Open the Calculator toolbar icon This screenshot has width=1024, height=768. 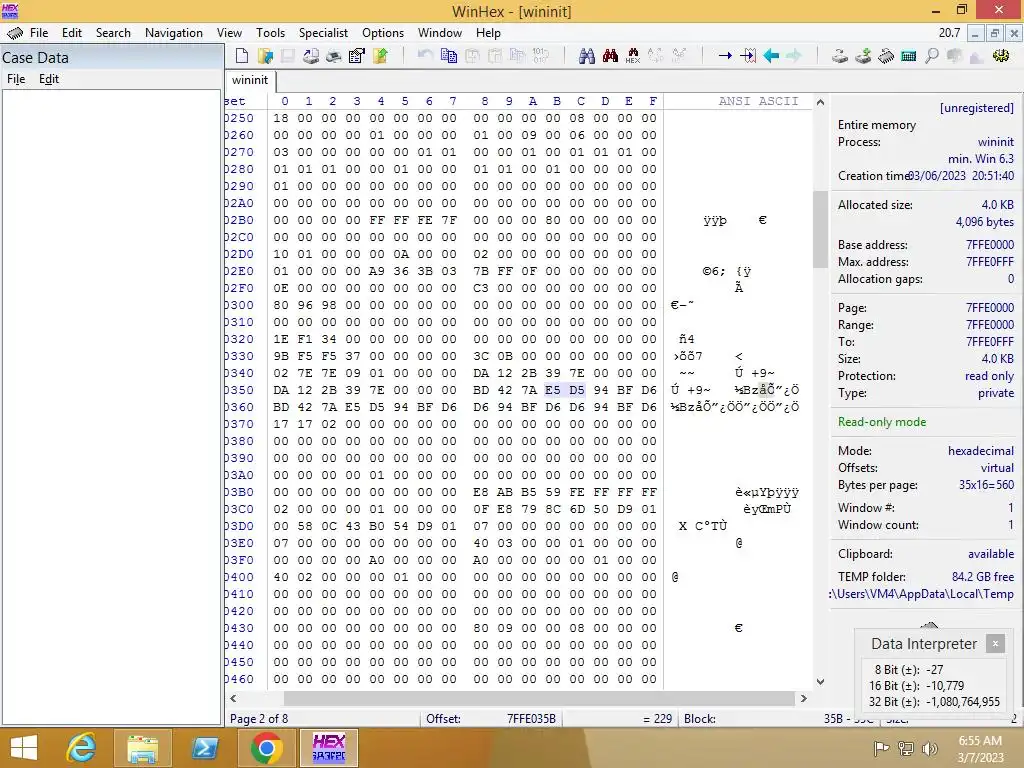point(908,56)
